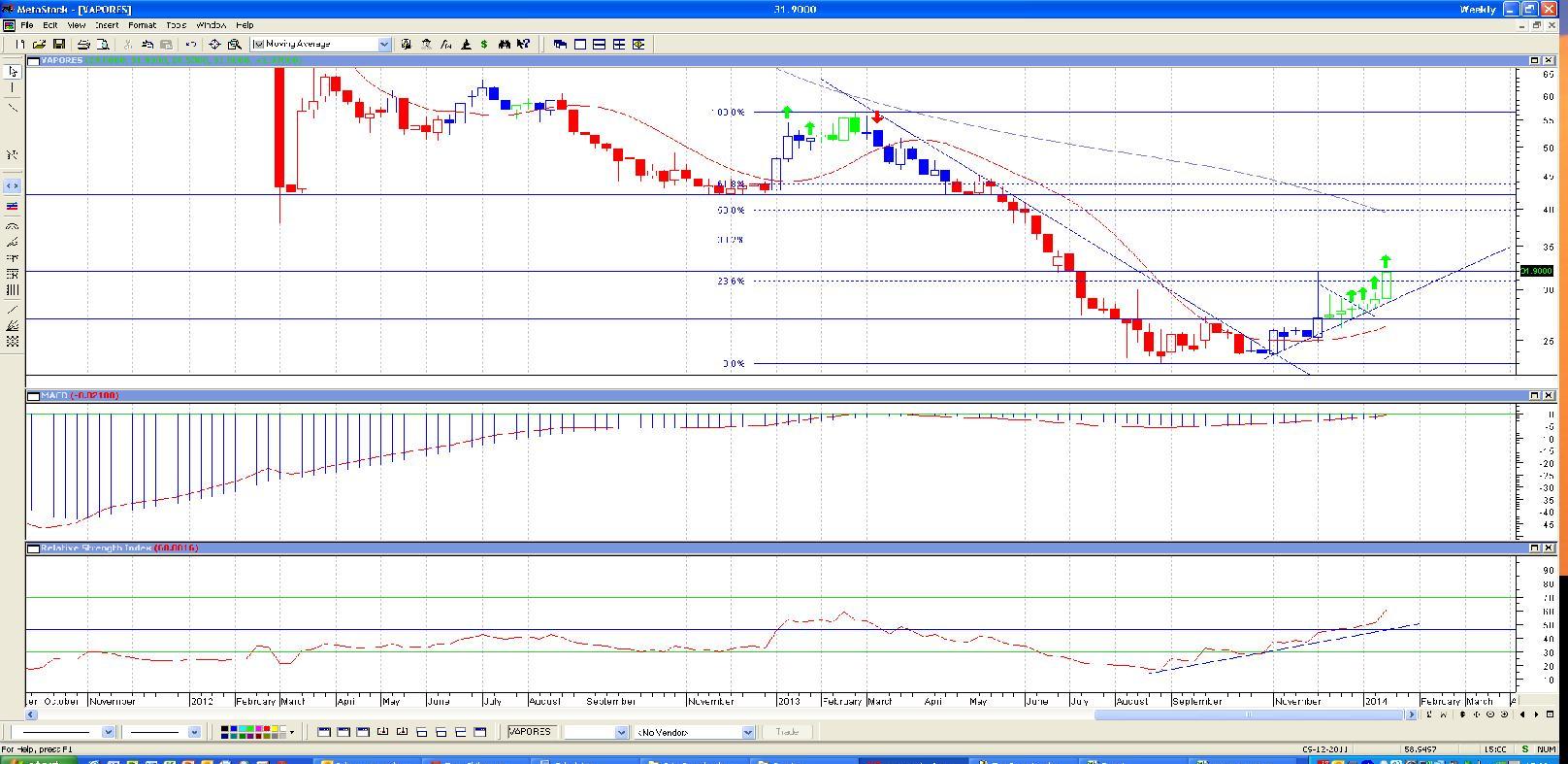Select the trendline drawing tool
1568x764 pixels.
click(13, 108)
